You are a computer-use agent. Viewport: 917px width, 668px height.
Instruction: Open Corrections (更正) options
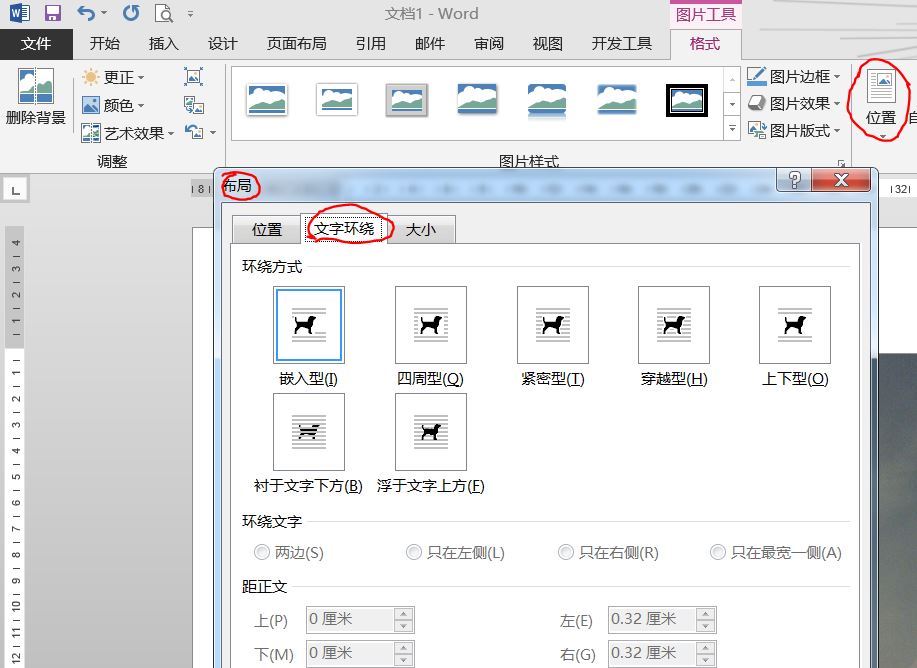click(x=113, y=77)
